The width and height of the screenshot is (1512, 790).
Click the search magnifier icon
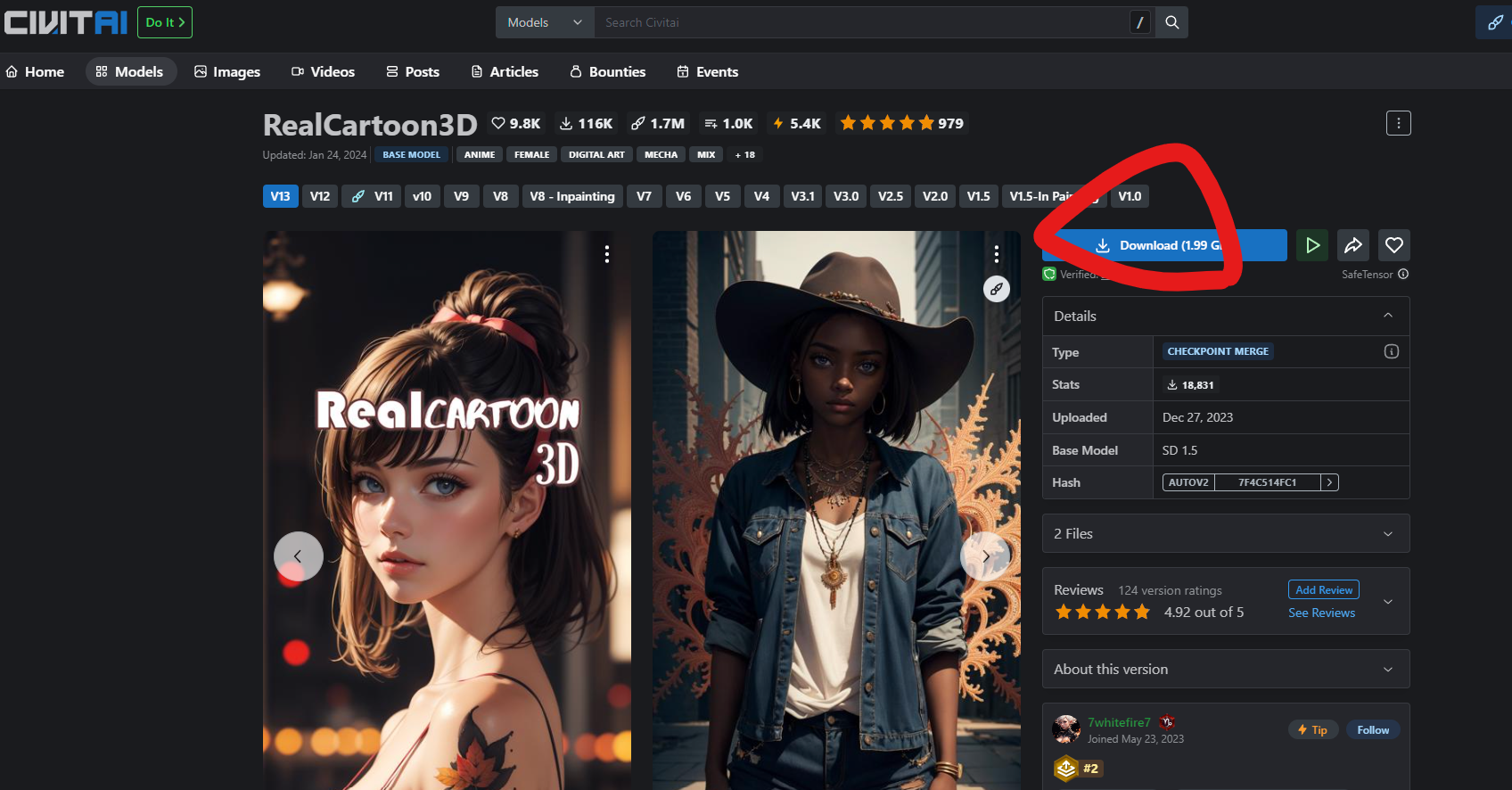pyautogui.click(x=1171, y=22)
